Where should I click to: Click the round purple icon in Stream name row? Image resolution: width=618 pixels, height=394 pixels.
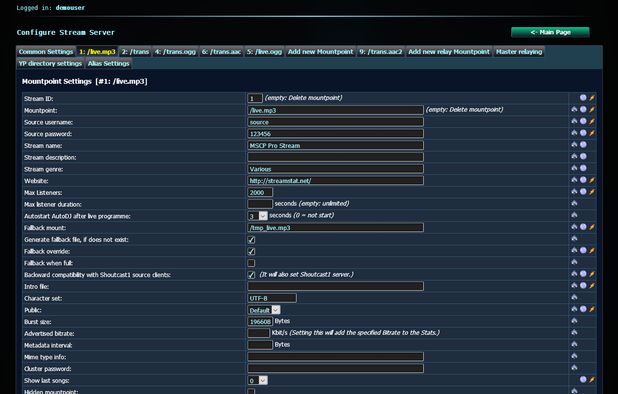(x=583, y=145)
